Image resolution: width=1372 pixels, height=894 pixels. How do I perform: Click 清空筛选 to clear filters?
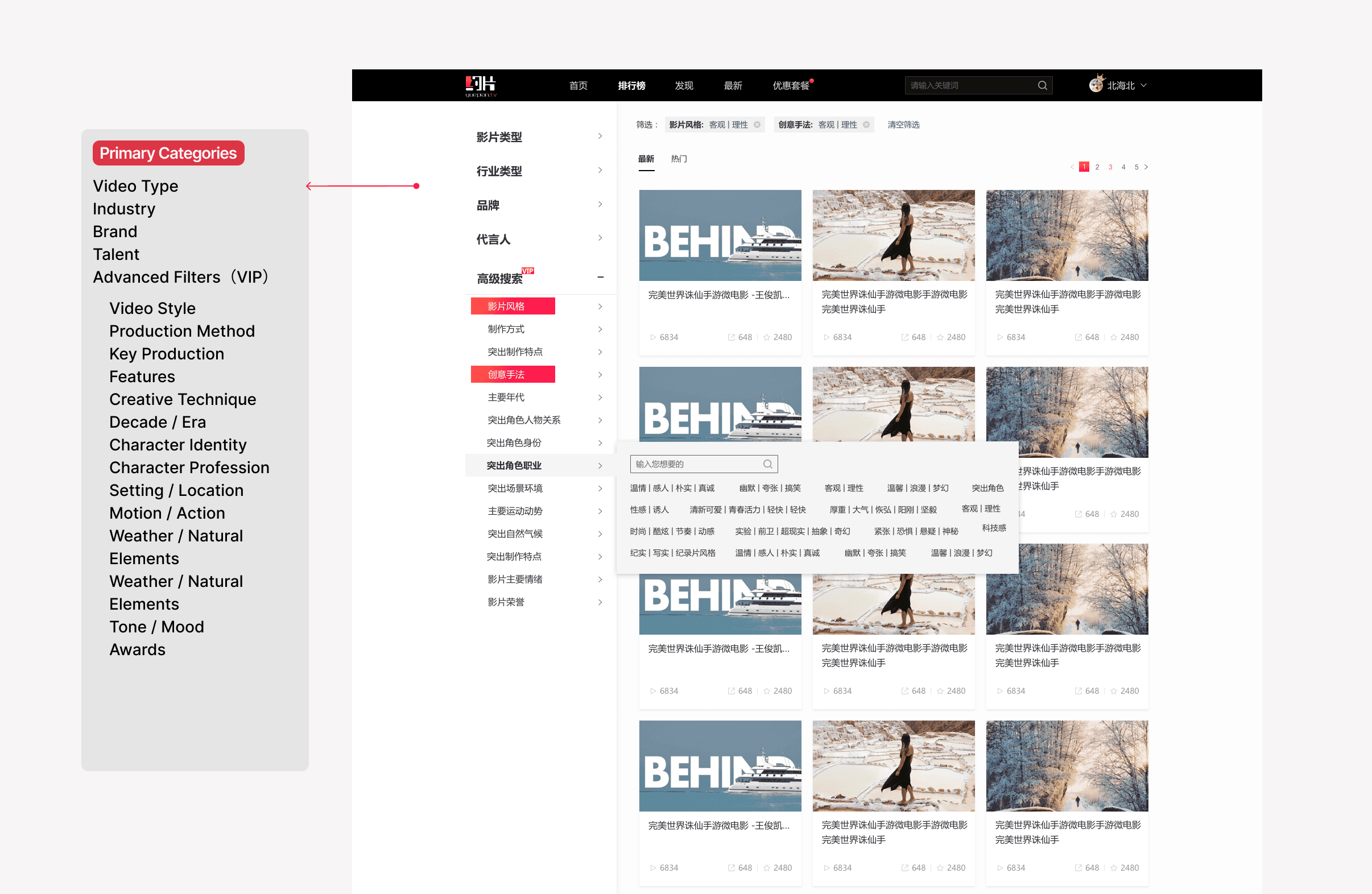pos(903,125)
